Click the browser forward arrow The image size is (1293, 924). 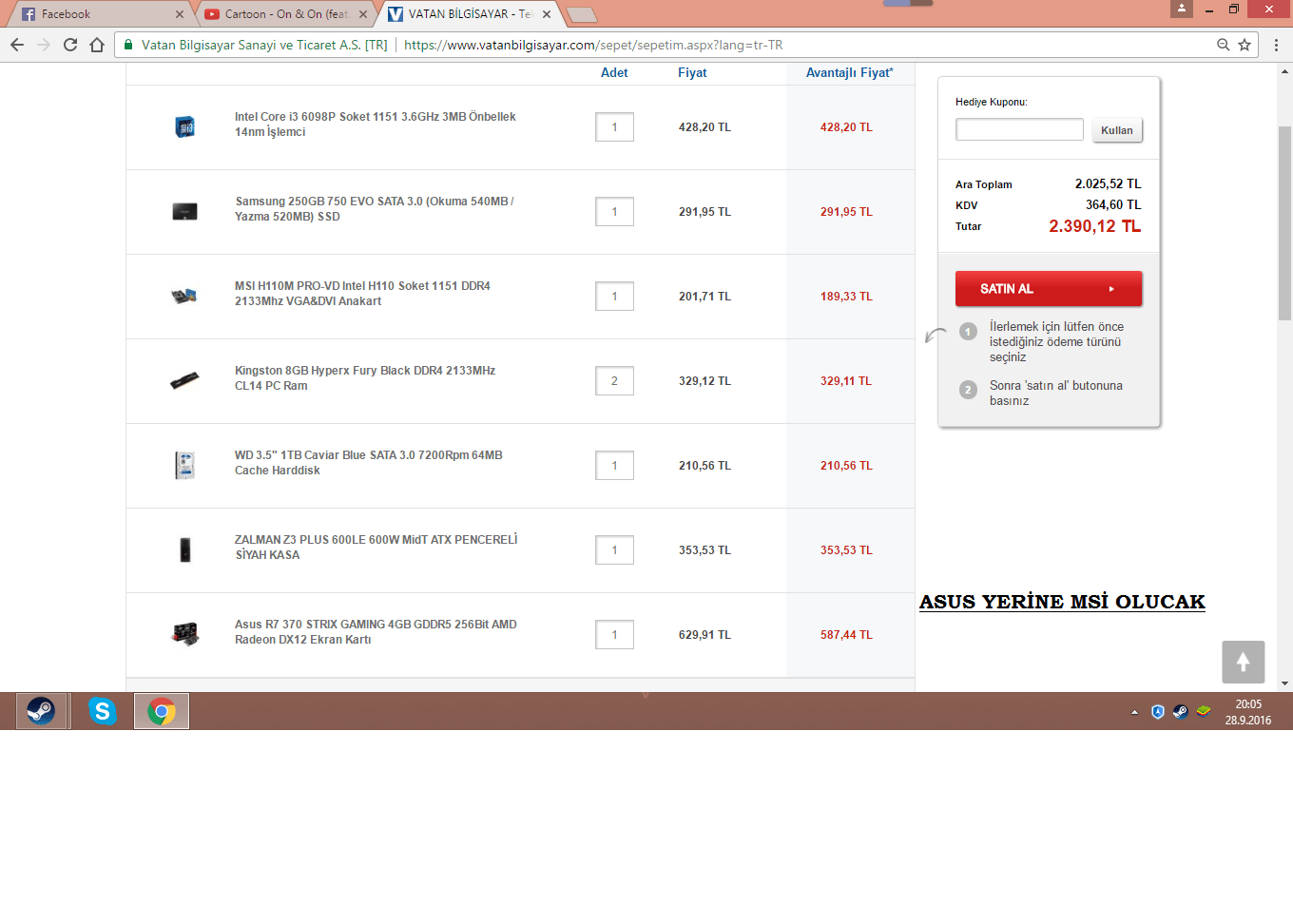44,45
